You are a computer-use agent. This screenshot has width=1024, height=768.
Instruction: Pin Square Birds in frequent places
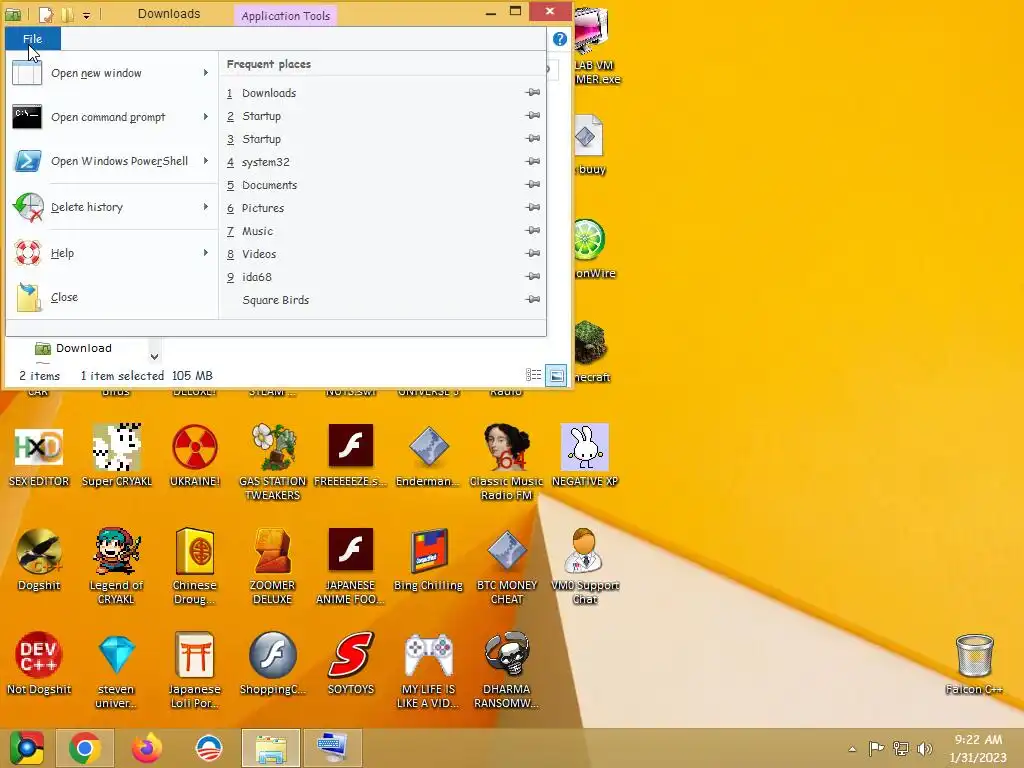tap(533, 300)
